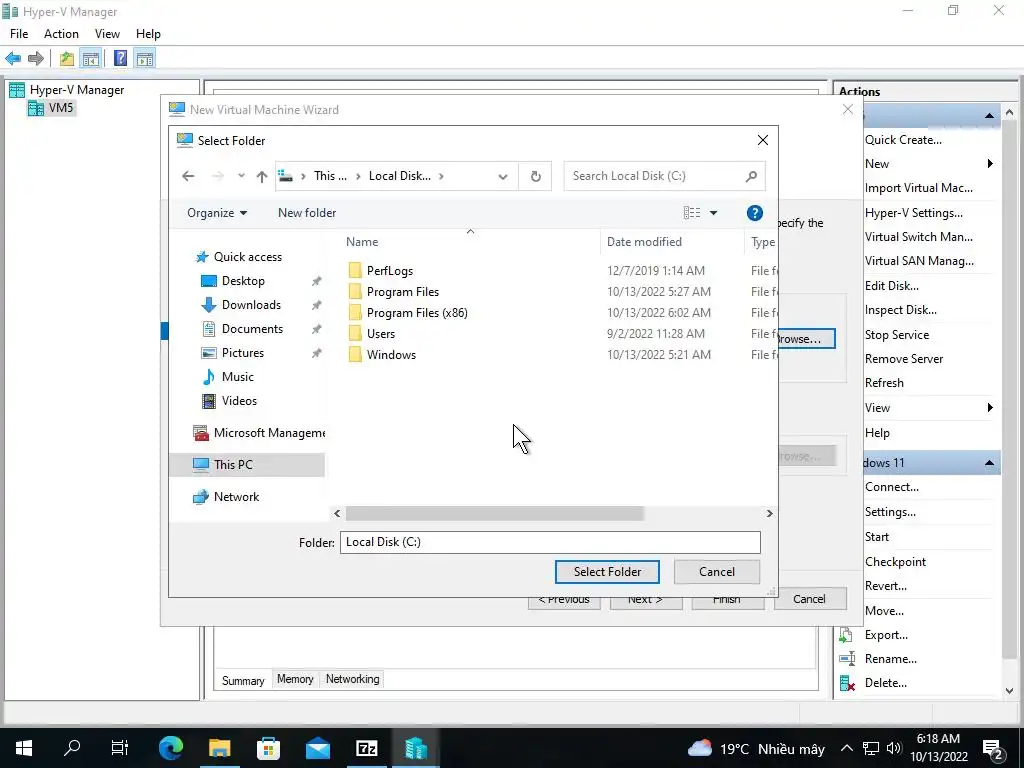Click the Show/Hide Console Tree toolbar icon
1024x768 pixels.
coord(91,59)
